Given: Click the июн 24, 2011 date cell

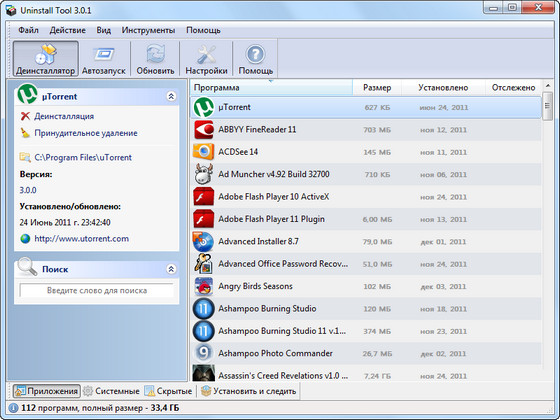Looking at the screenshot, I should tap(444, 108).
